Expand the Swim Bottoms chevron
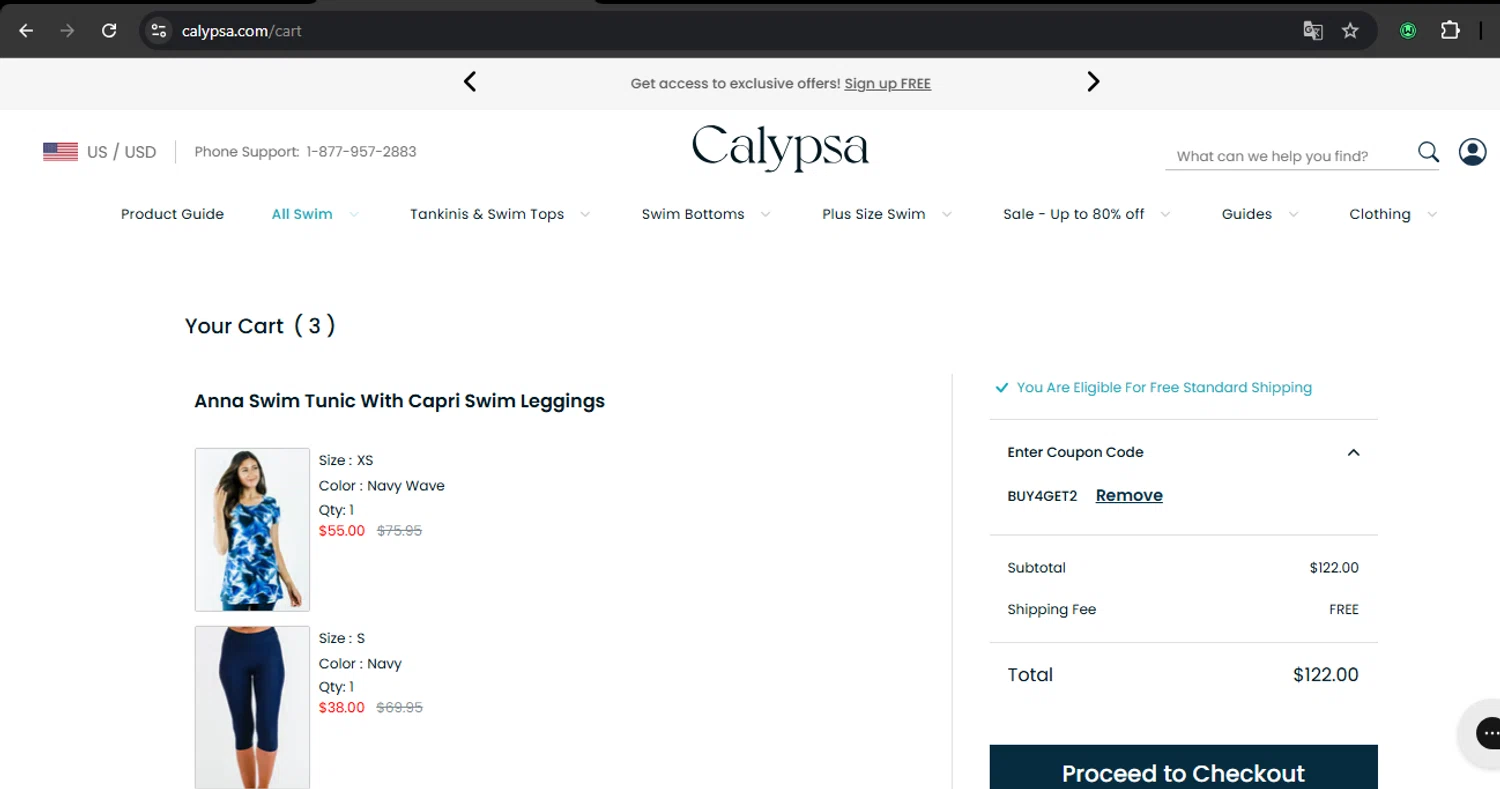Screen dimensions: 1500x789 [765, 214]
